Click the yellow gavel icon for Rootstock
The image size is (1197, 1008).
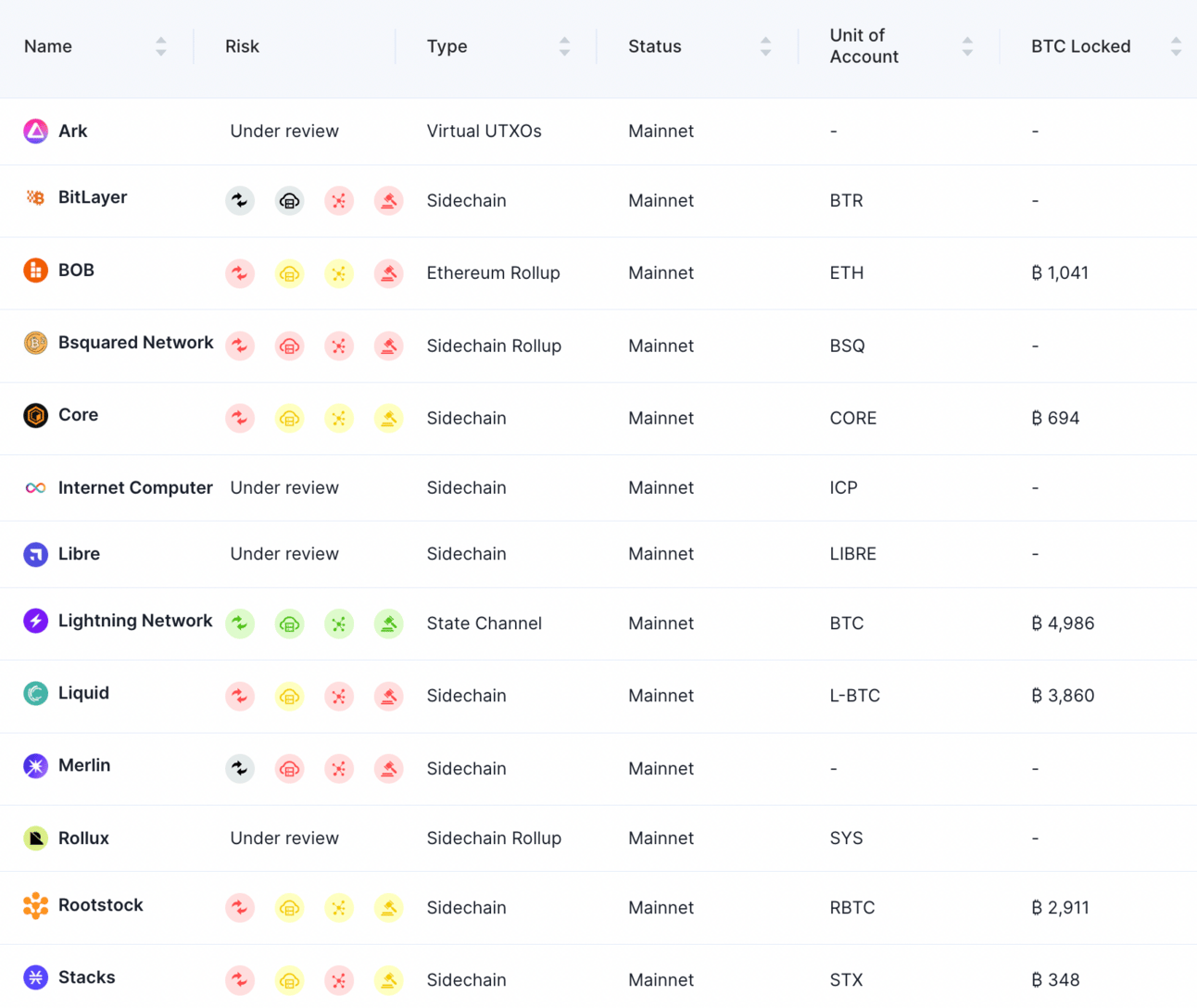click(388, 908)
